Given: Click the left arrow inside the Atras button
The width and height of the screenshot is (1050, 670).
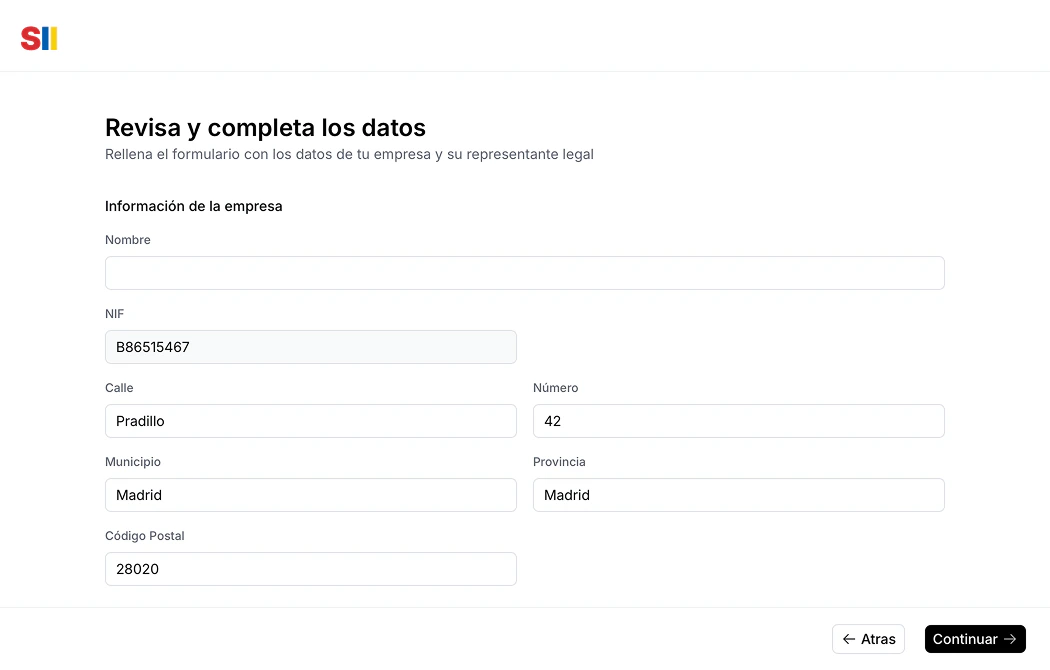Looking at the screenshot, I should (x=849, y=639).
